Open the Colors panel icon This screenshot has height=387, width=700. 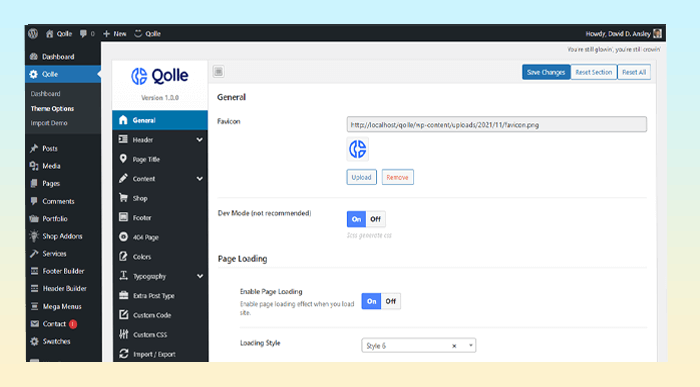123,256
